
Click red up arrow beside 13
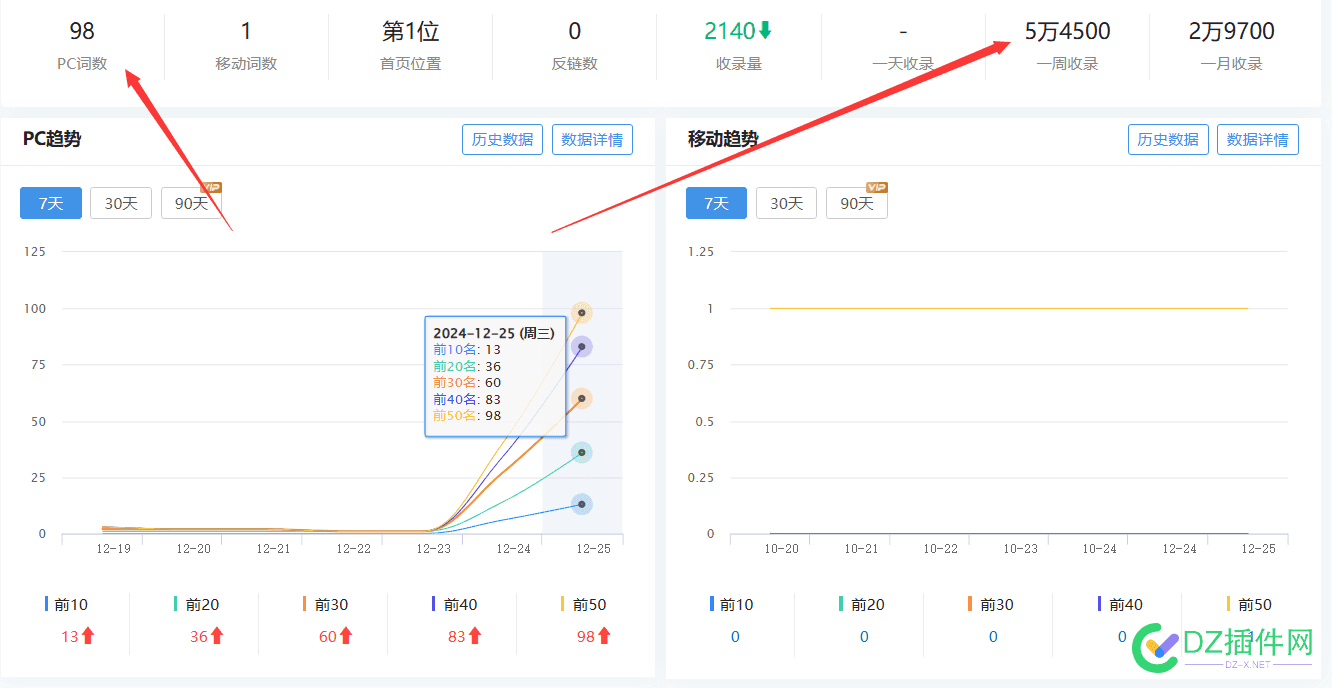click(88, 636)
